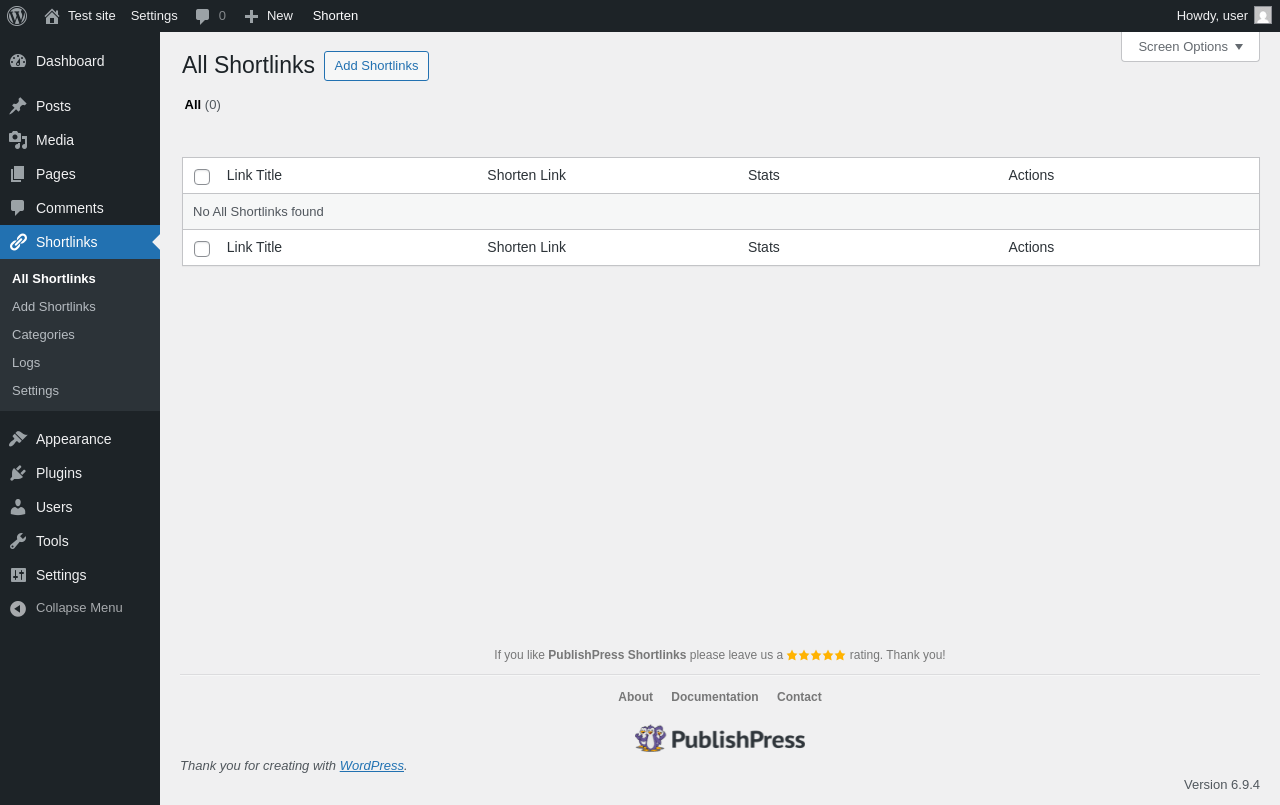Open the Howdy, user account menu
This screenshot has width=1280, height=805.
1224,16
